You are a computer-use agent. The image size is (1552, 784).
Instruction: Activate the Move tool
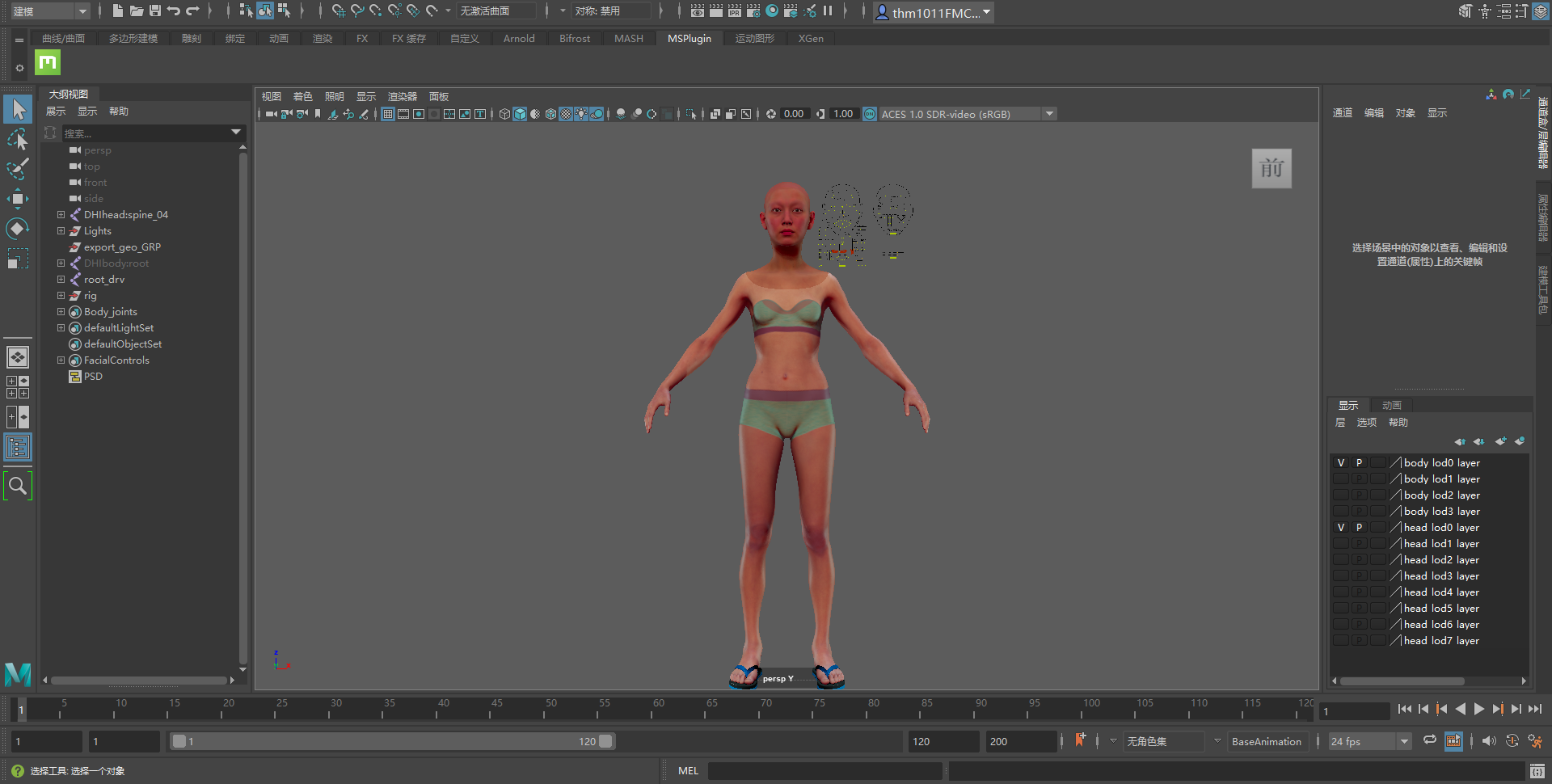click(18, 199)
